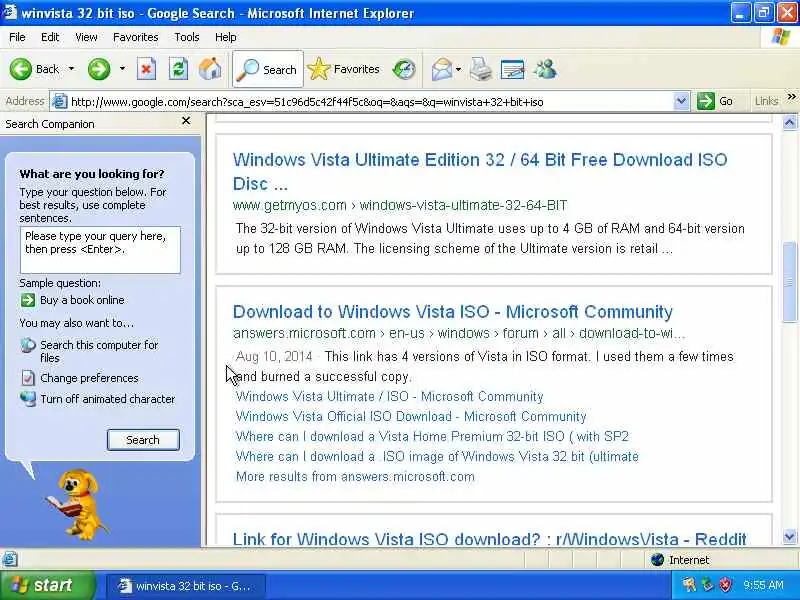Click the vertical scrollbar thumb
Image resolution: width=800 pixels, height=600 pixels.
point(789,282)
